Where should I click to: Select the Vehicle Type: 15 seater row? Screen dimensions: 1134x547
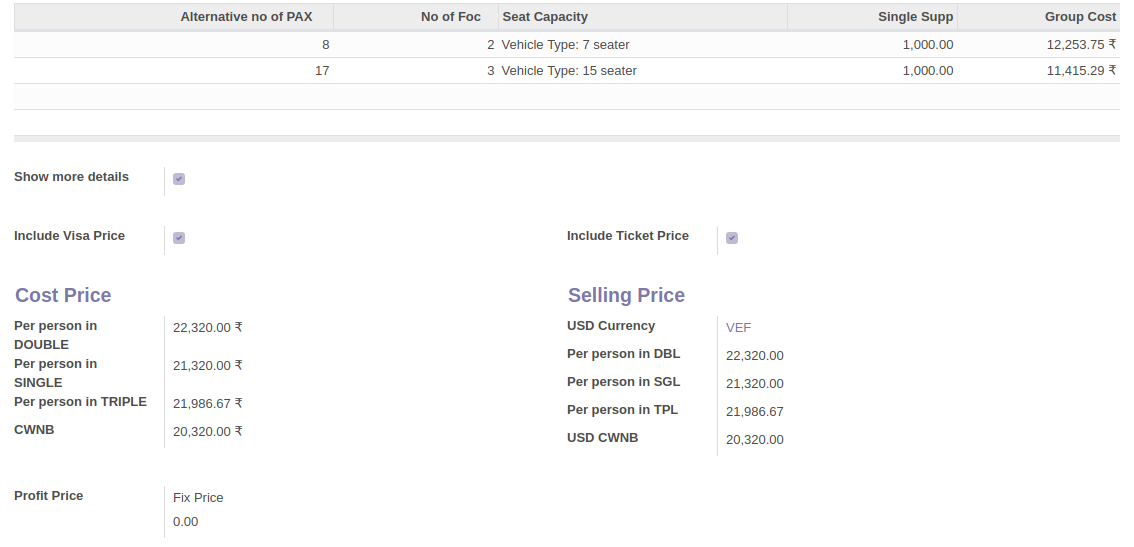pos(569,71)
